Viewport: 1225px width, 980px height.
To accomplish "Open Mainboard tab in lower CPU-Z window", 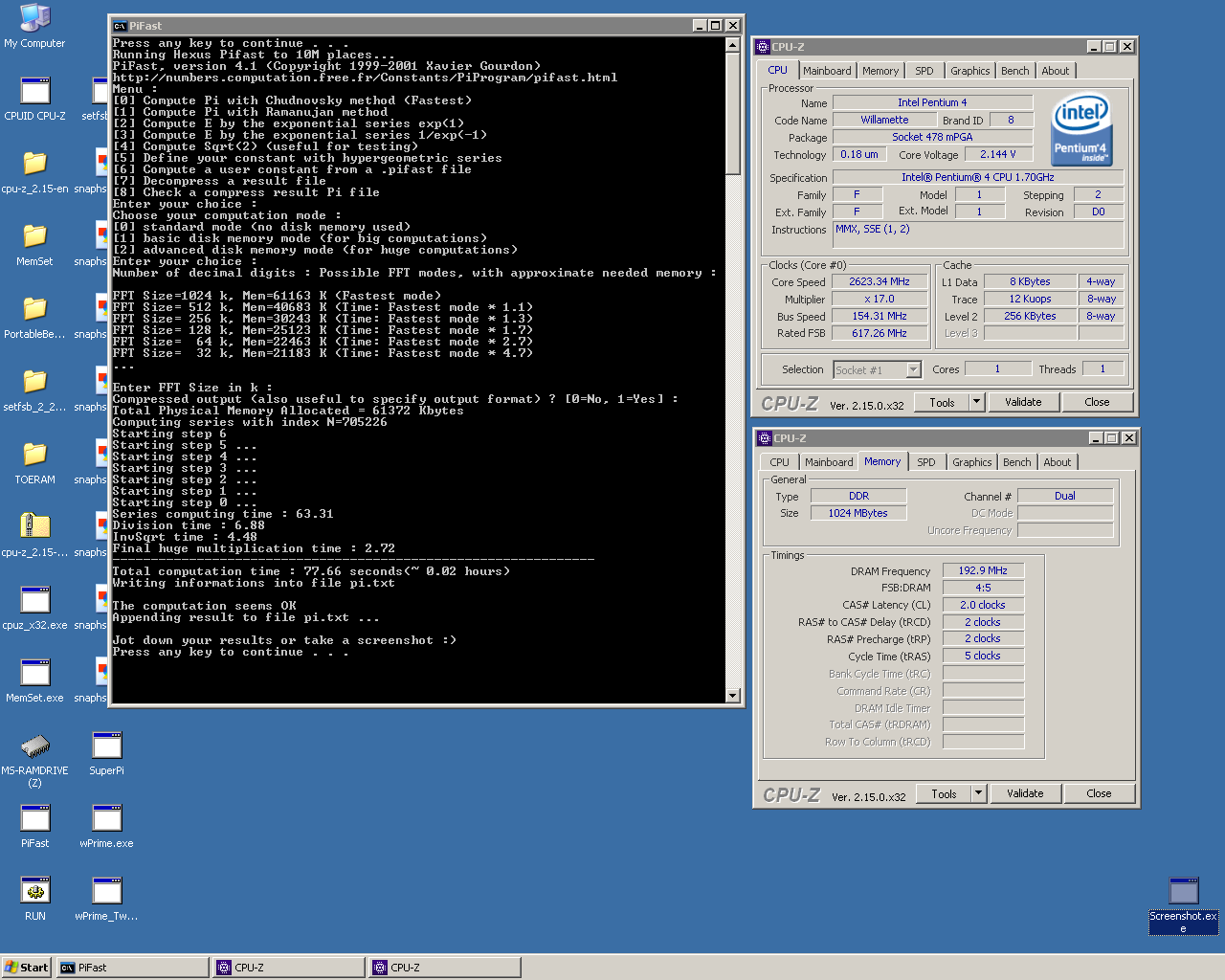I will tap(829, 462).
